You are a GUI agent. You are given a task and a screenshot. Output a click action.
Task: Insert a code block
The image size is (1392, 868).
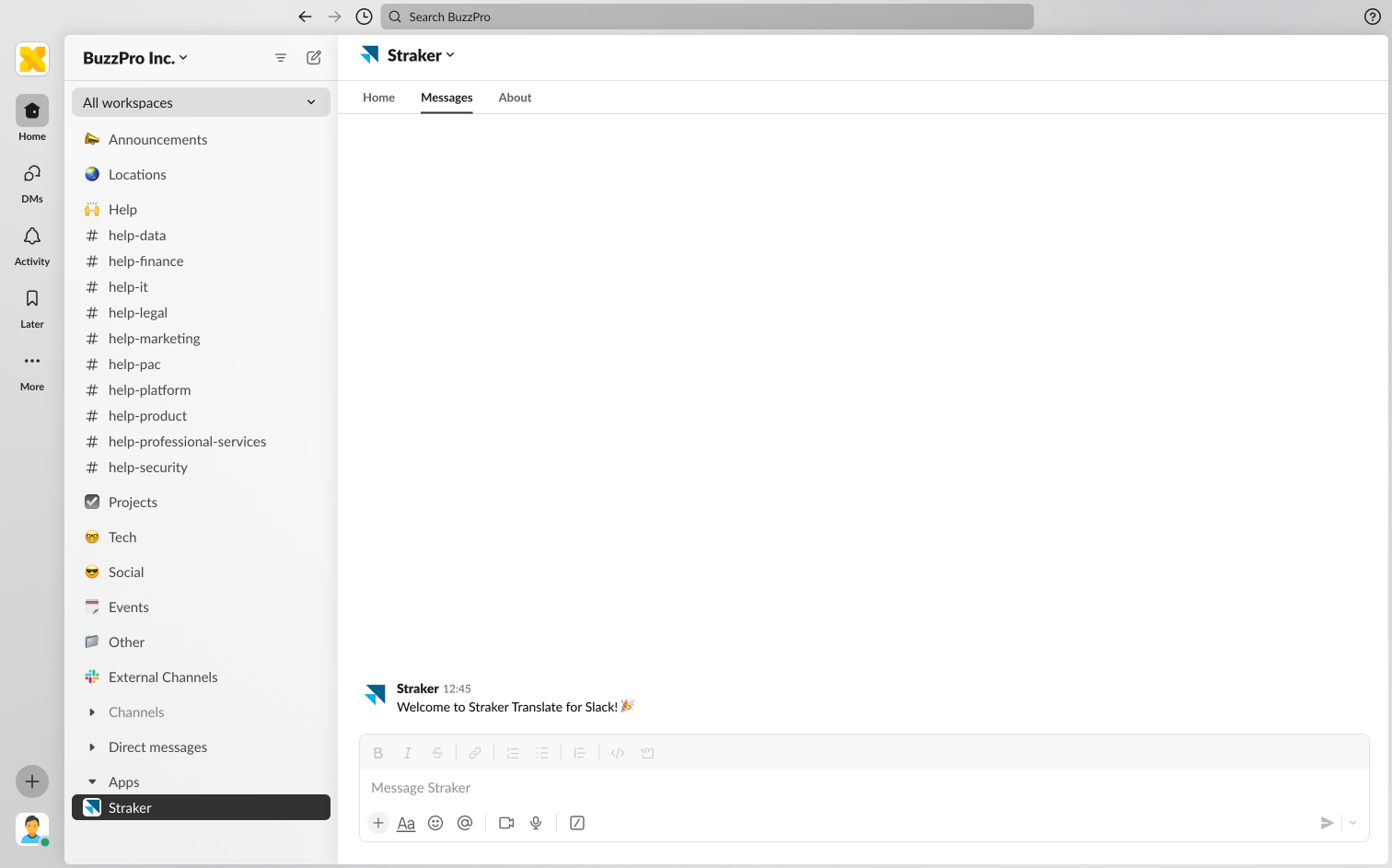click(x=647, y=753)
